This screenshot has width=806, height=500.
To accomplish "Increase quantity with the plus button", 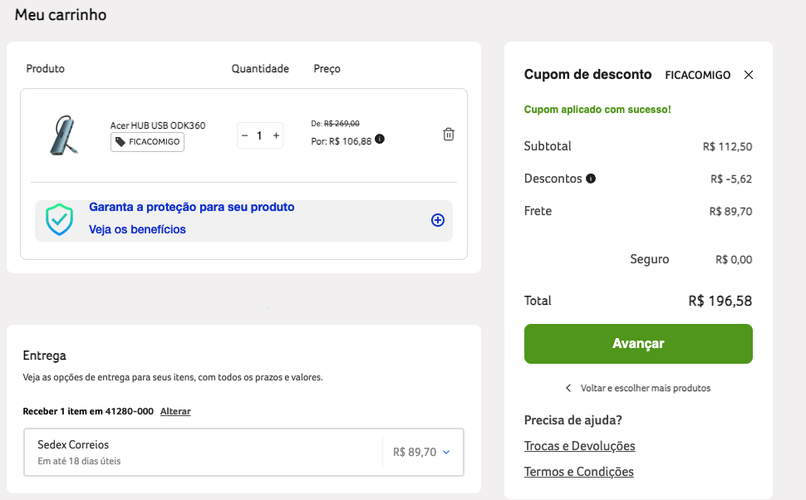I will (x=276, y=135).
